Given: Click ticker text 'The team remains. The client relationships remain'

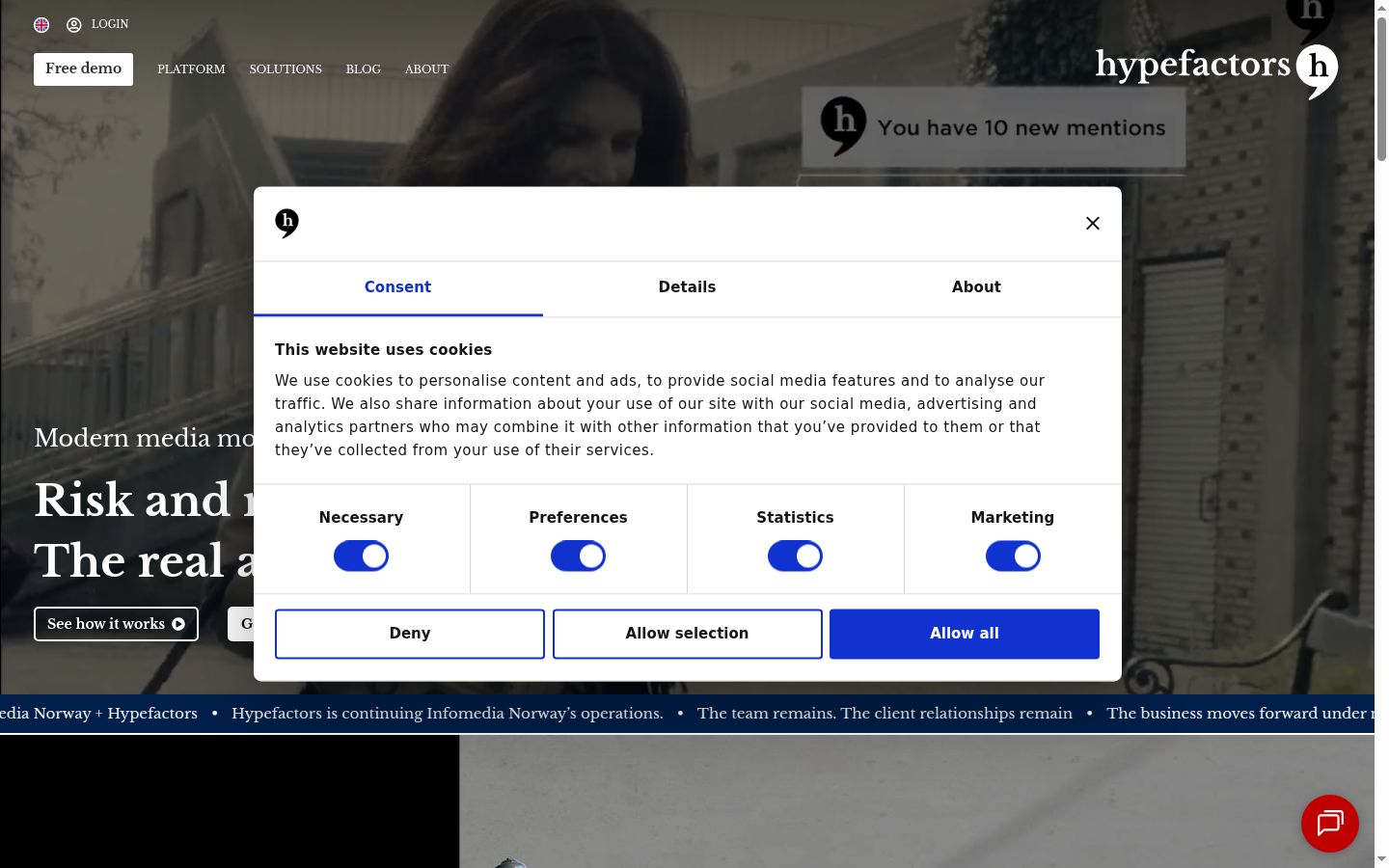Looking at the screenshot, I should coord(885,714).
